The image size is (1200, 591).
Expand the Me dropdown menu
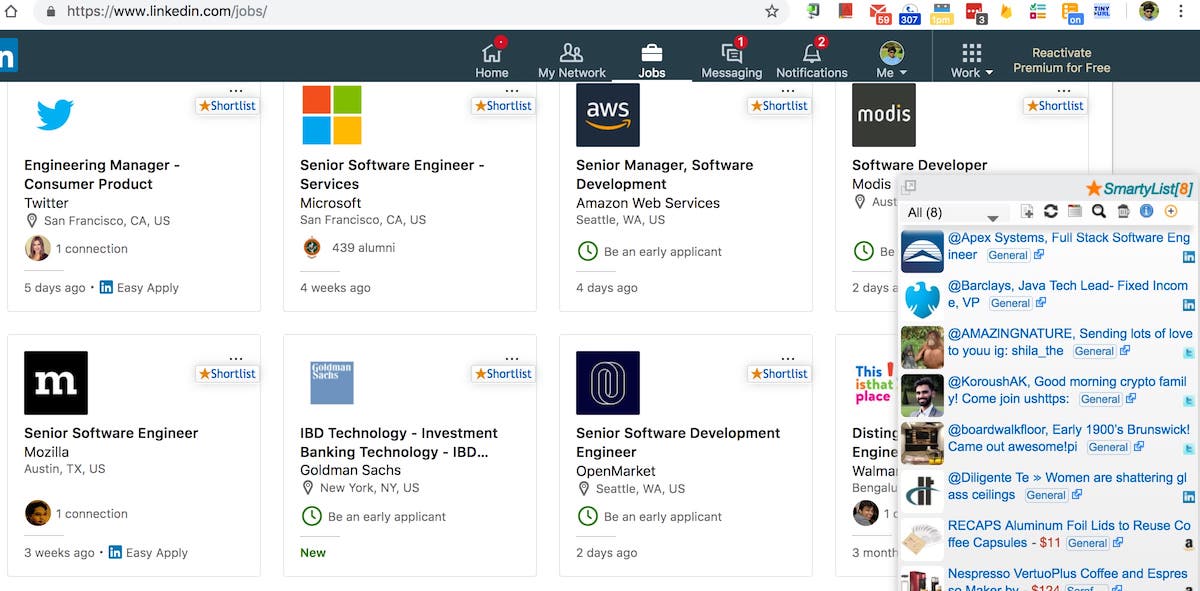click(x=891, y=60)
